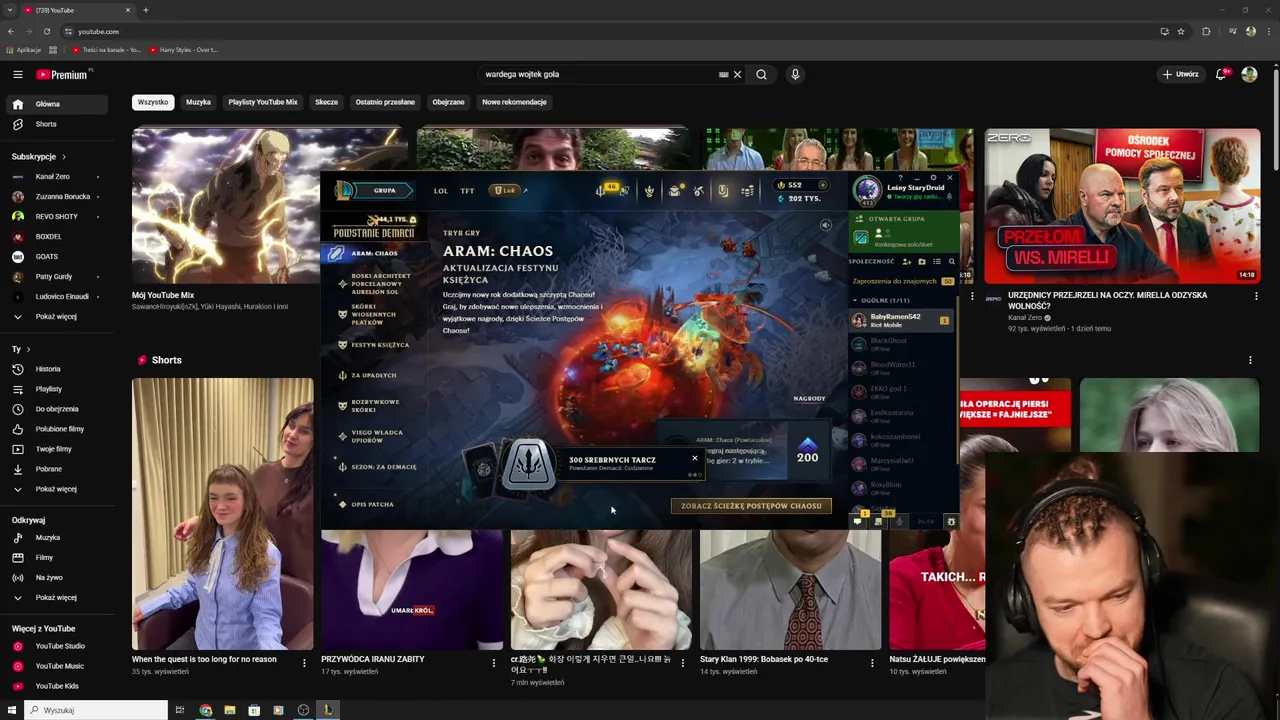Viewport: 1280px width, 720px height.
Task: Open options for PRZYWÓDCA IRANU ZABITY short
Action: tap(493, 662)
